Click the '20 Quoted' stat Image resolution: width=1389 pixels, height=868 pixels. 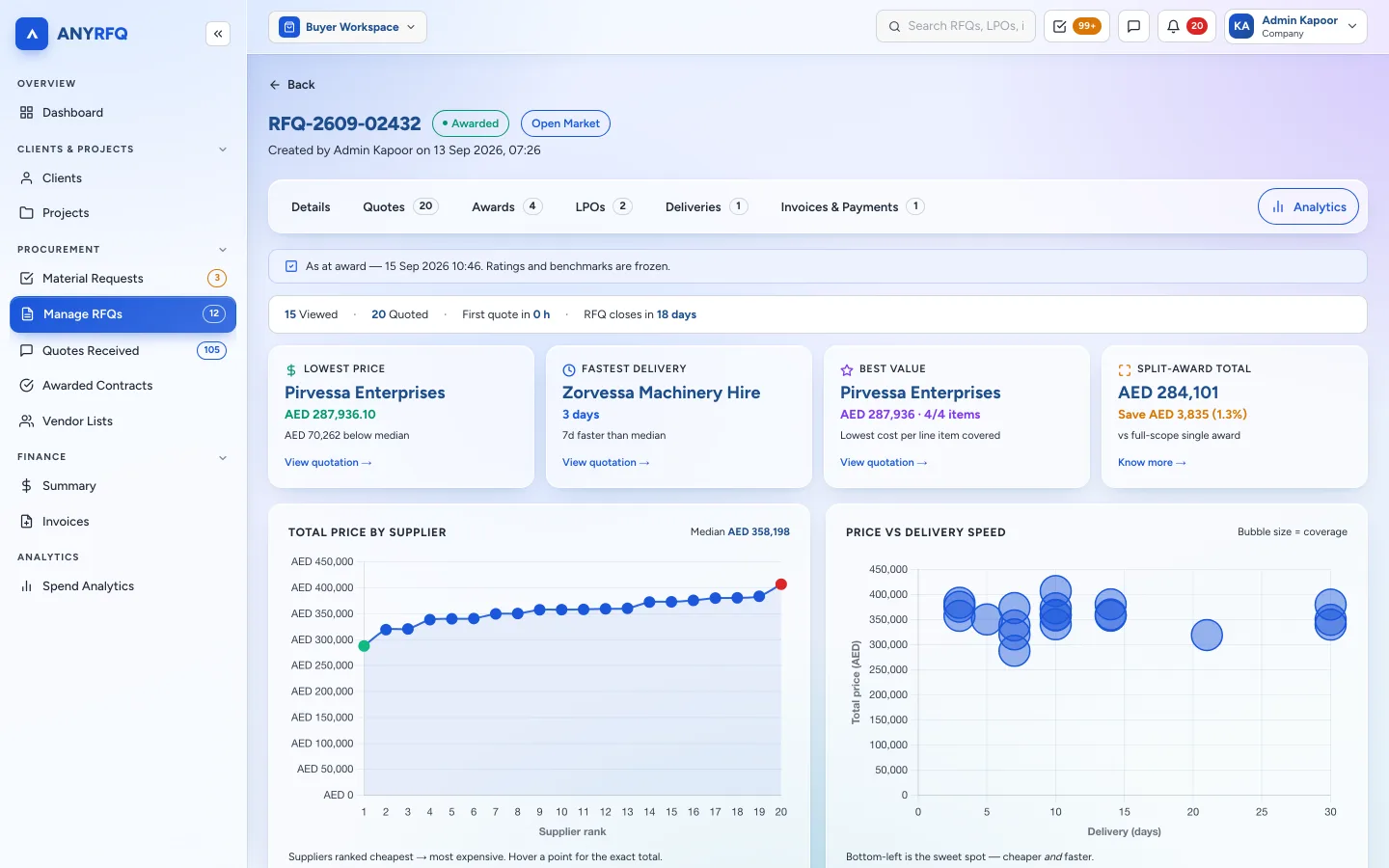coord(399,314)
